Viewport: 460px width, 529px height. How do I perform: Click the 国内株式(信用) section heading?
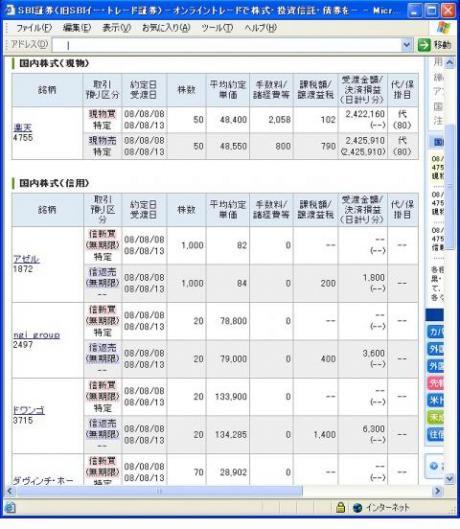point(54,183)
